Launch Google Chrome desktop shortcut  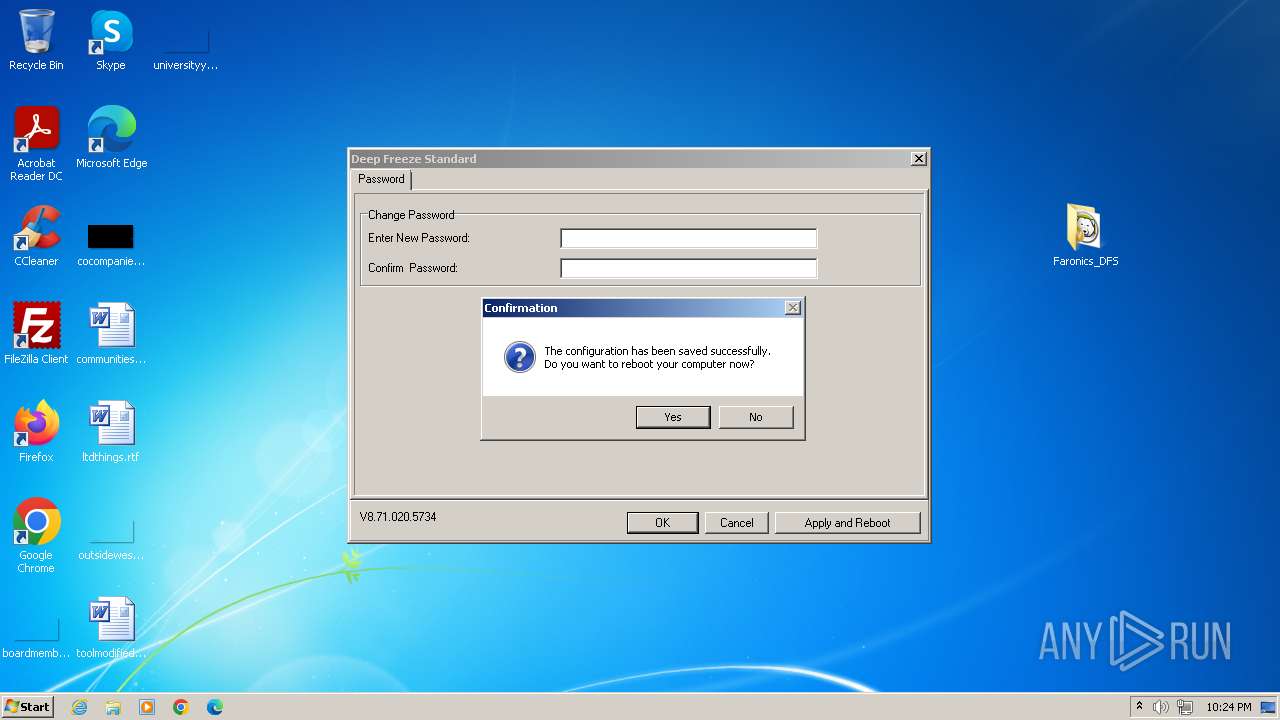36,535
